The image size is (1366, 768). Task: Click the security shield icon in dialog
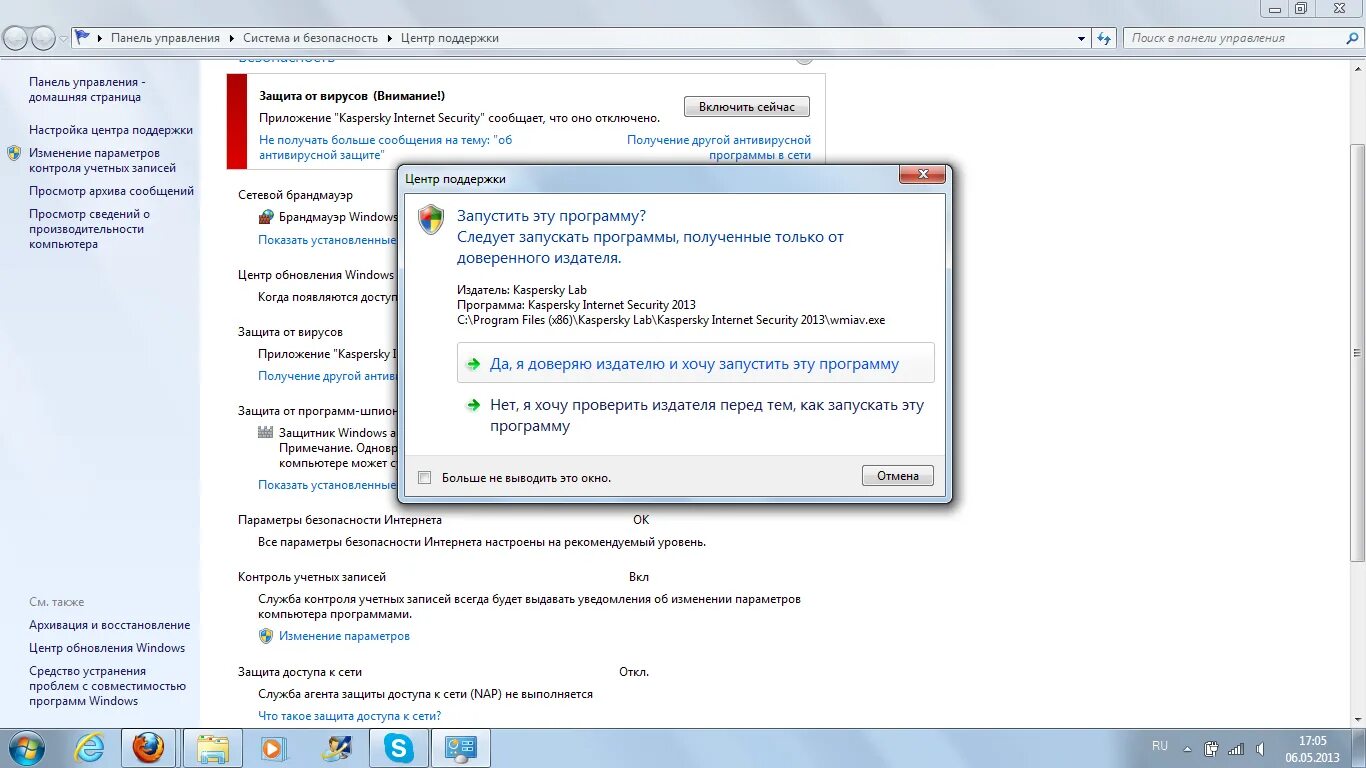431,220
